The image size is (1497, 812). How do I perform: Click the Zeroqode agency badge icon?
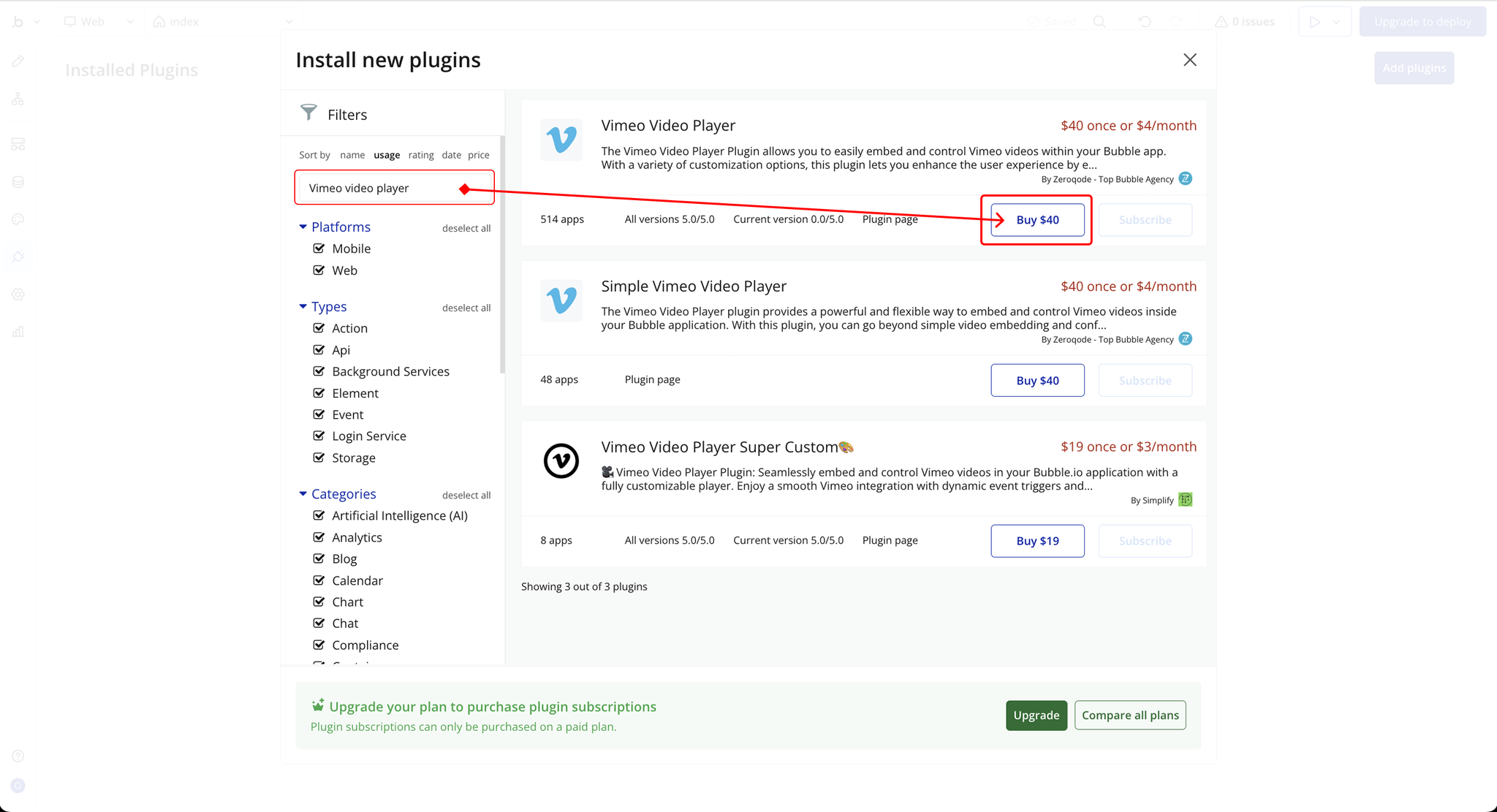[x=1186, y=178]
